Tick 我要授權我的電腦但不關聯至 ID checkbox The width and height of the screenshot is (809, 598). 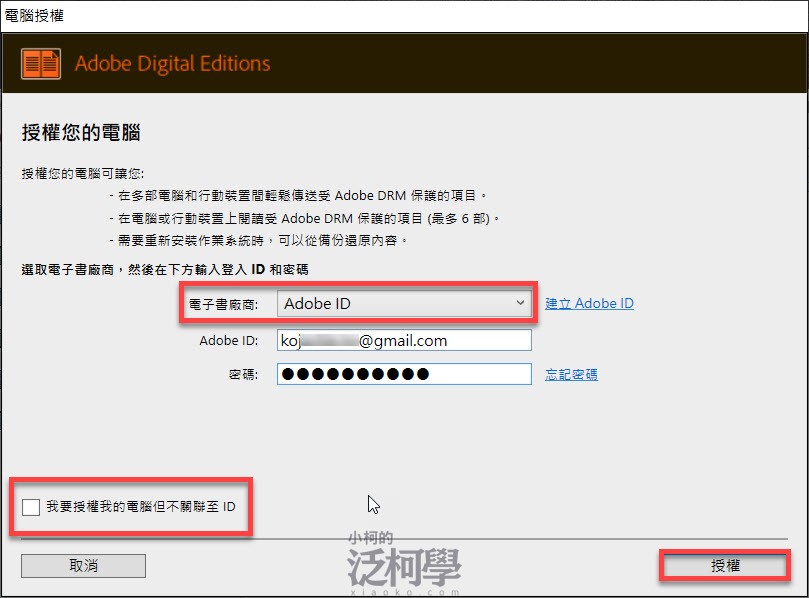[x=31, y=507]
